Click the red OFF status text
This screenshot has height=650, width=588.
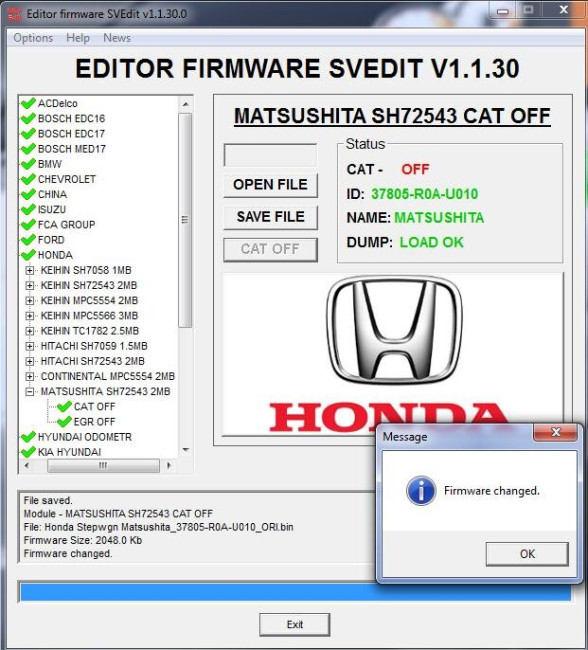[x=415, y=170]
